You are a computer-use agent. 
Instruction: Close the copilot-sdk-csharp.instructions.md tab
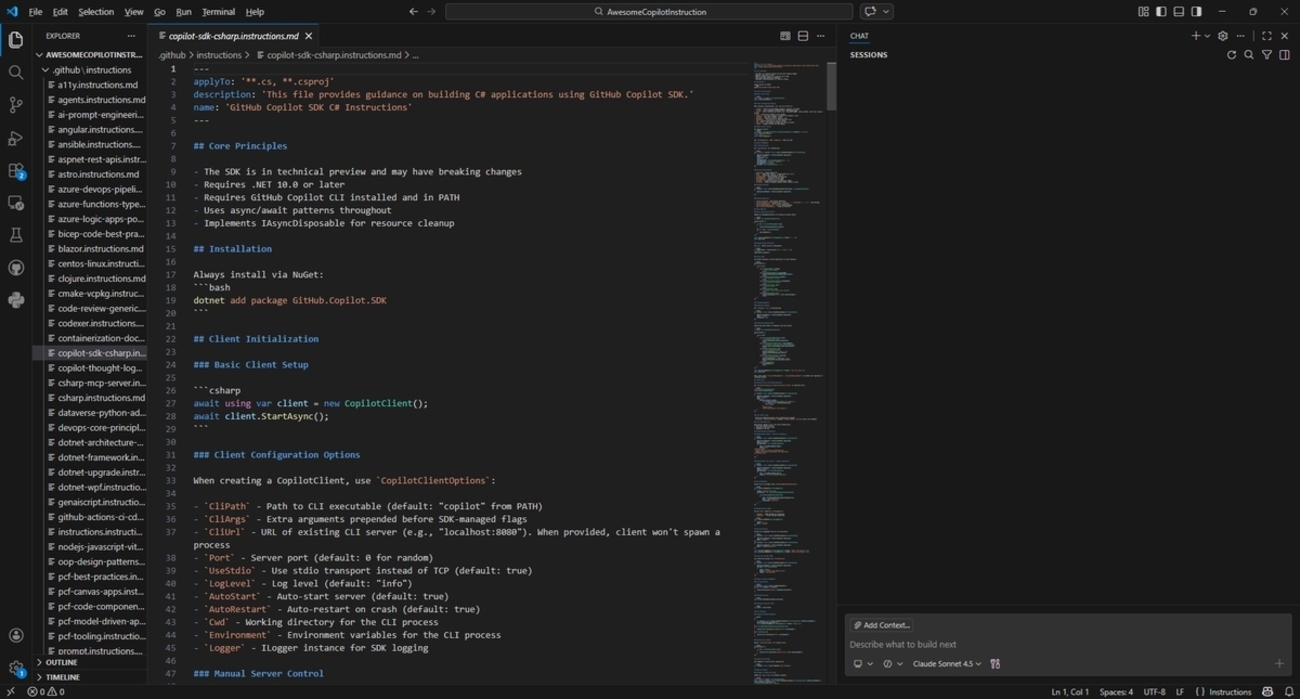point(308,36)
